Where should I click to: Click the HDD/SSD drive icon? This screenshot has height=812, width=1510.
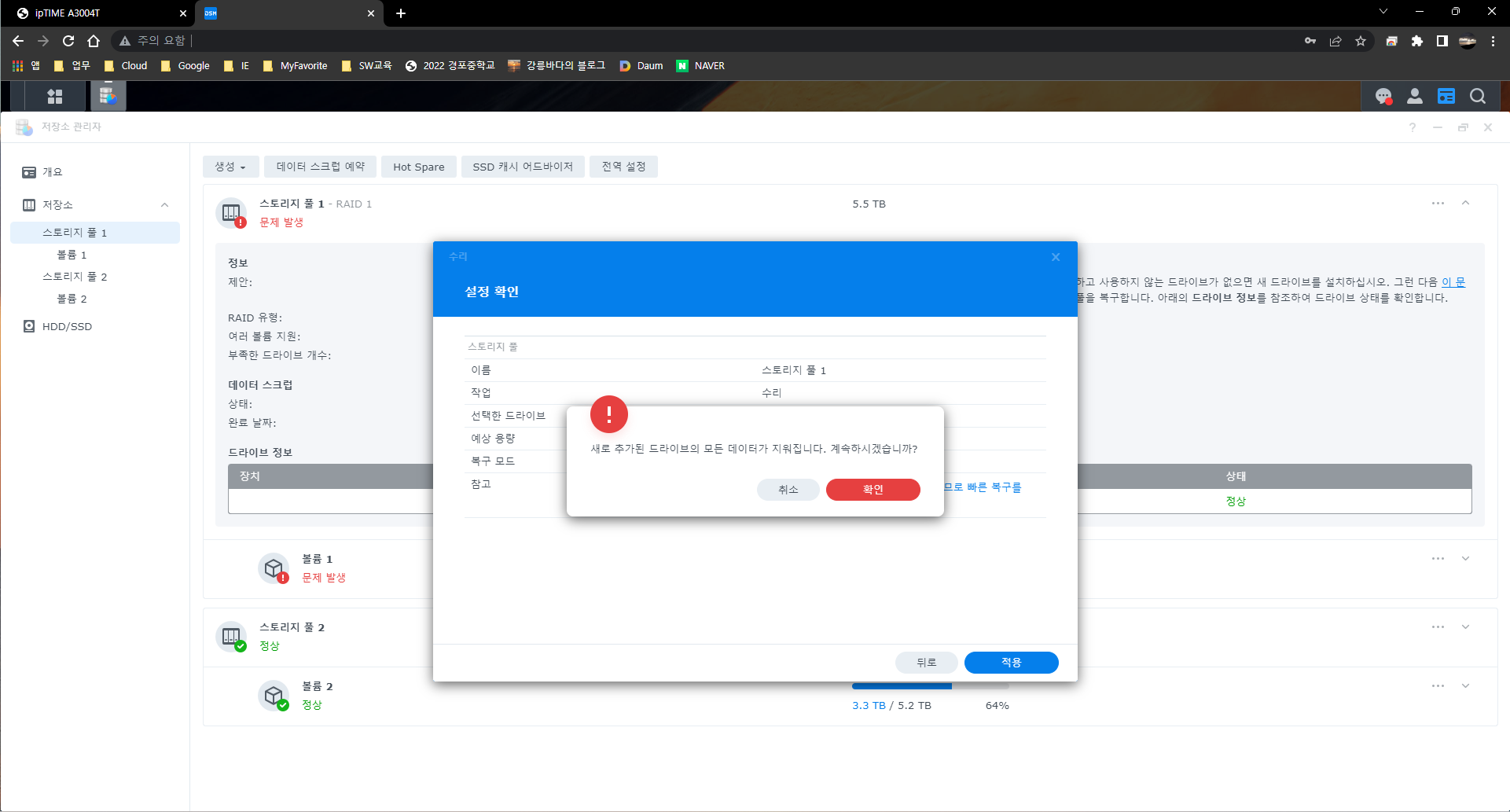(x=29, y=326)
